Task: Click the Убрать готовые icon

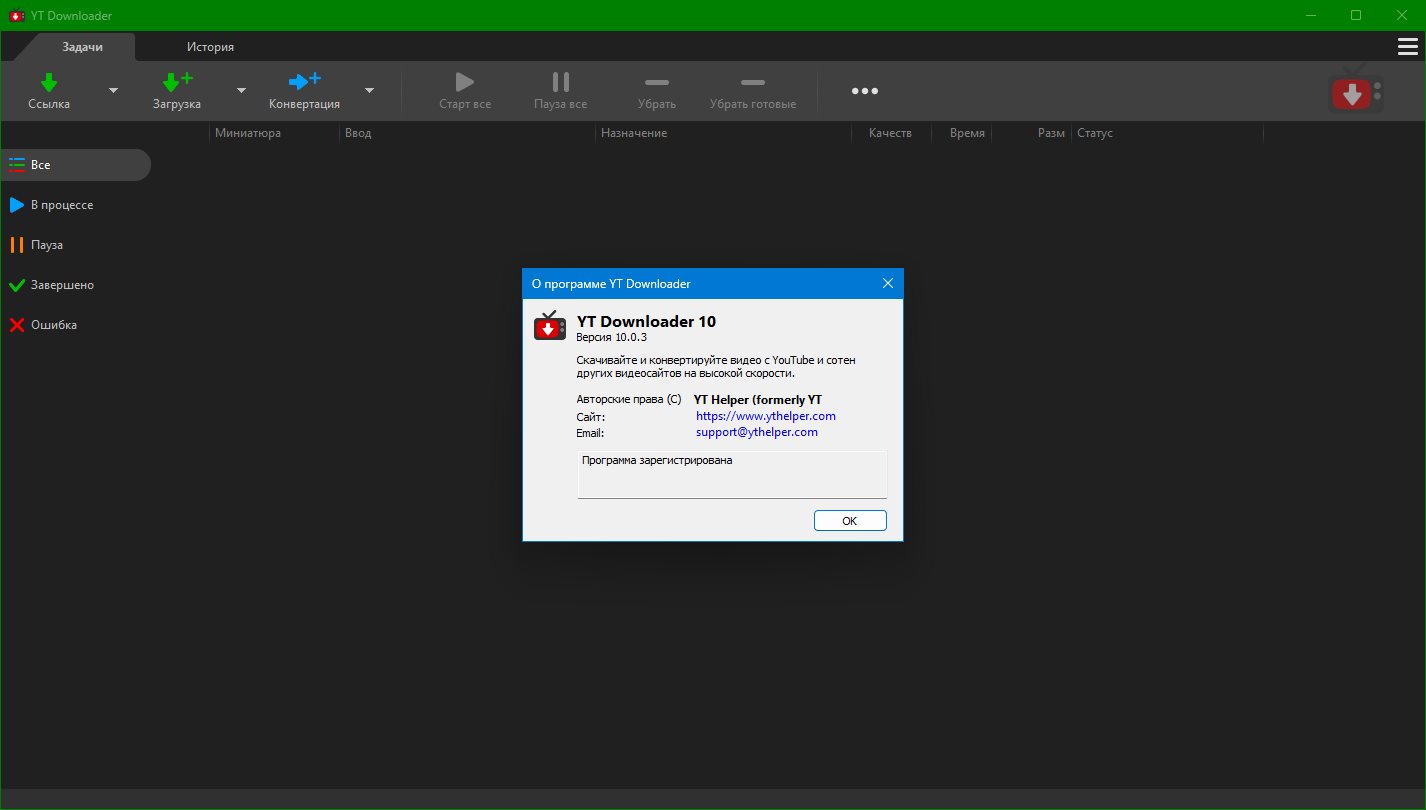Action: pos(752,83)
